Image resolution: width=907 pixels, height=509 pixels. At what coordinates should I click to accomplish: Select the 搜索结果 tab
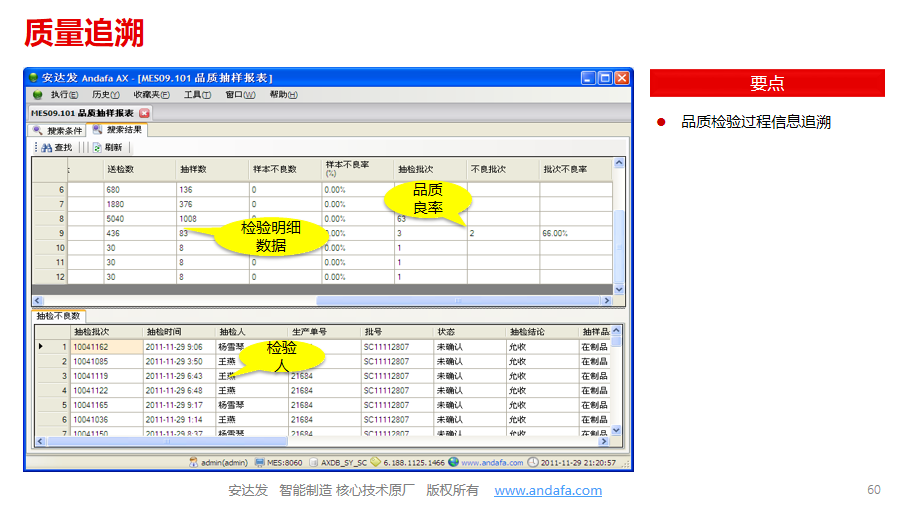point(119,130)
